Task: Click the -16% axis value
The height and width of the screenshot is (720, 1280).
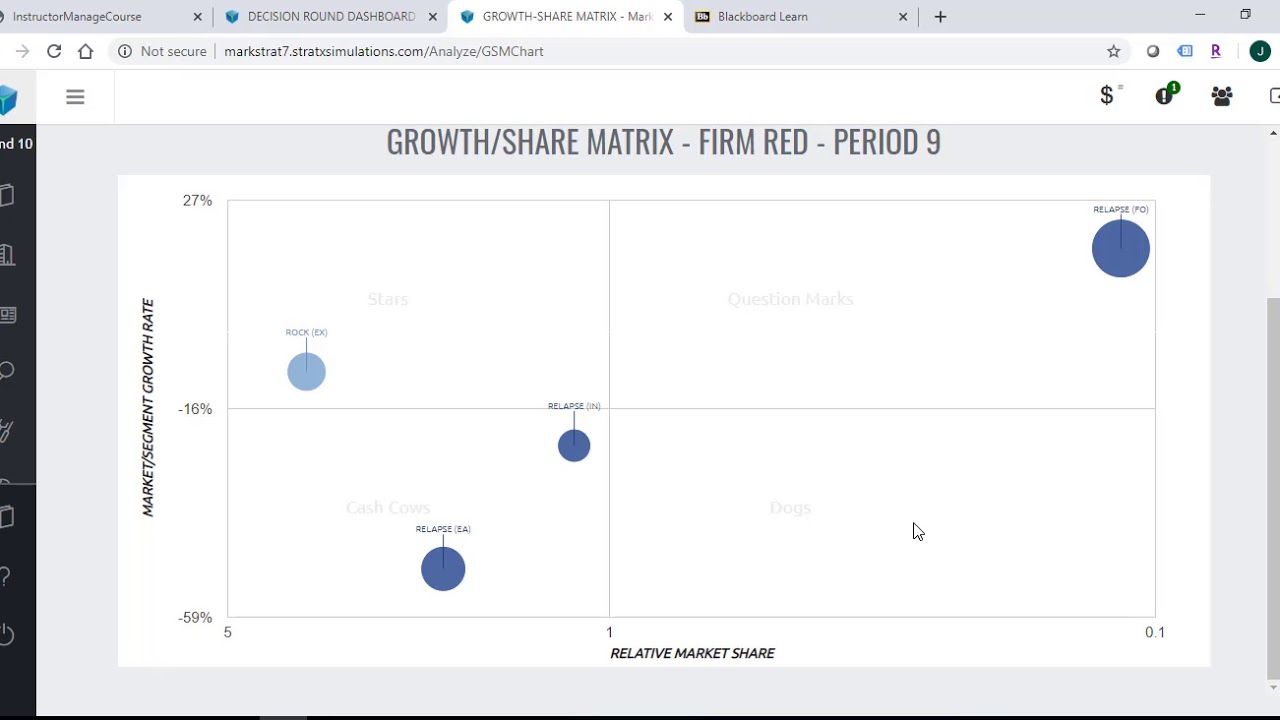Action: [195, 409]
